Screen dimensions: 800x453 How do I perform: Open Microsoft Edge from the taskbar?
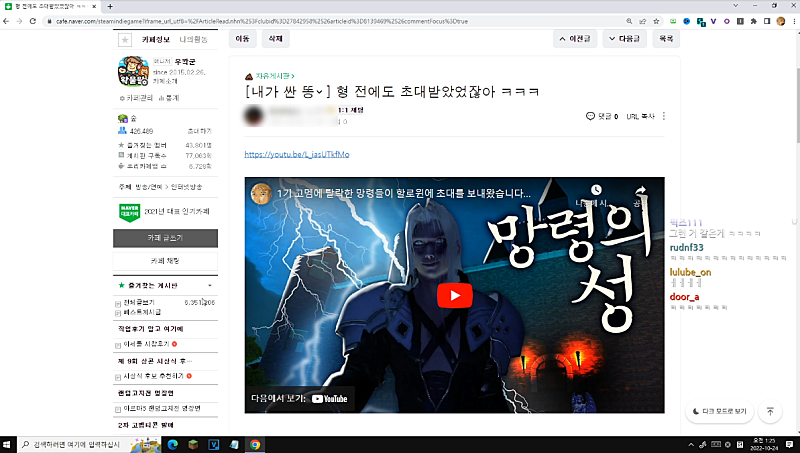[172, 445]
